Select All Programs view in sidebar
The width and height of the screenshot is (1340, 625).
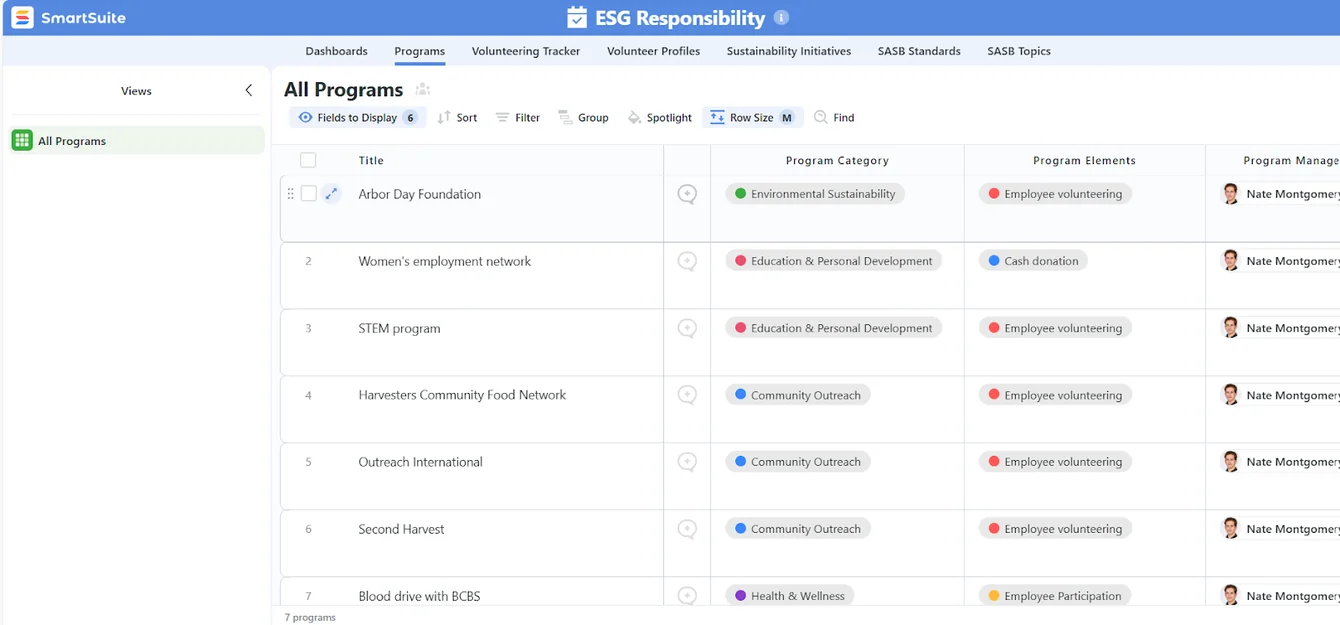click(x=137, y=141)
